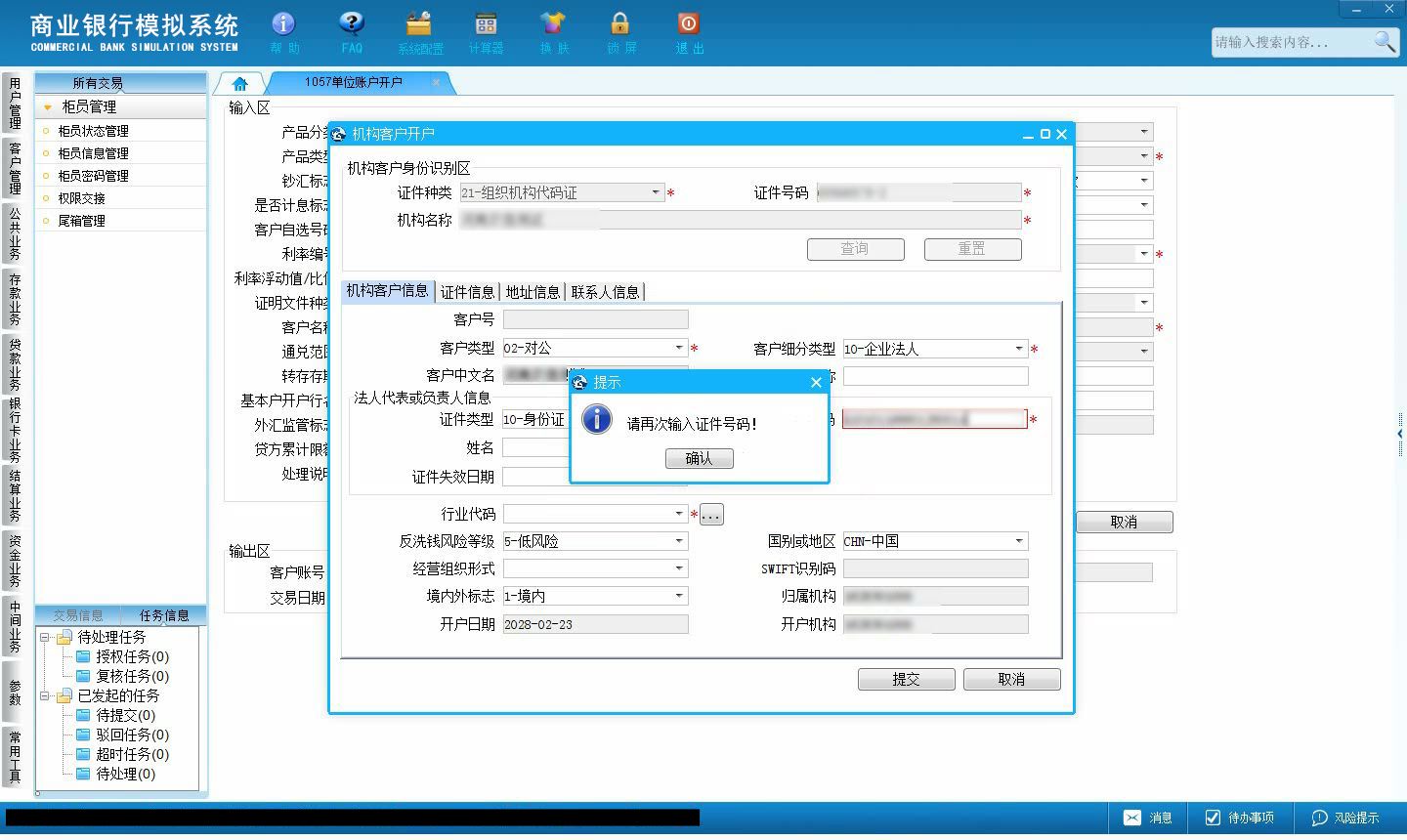Click the 退出 exit icon
Screen dimensions: 1407x840
(x=688, y=23)
